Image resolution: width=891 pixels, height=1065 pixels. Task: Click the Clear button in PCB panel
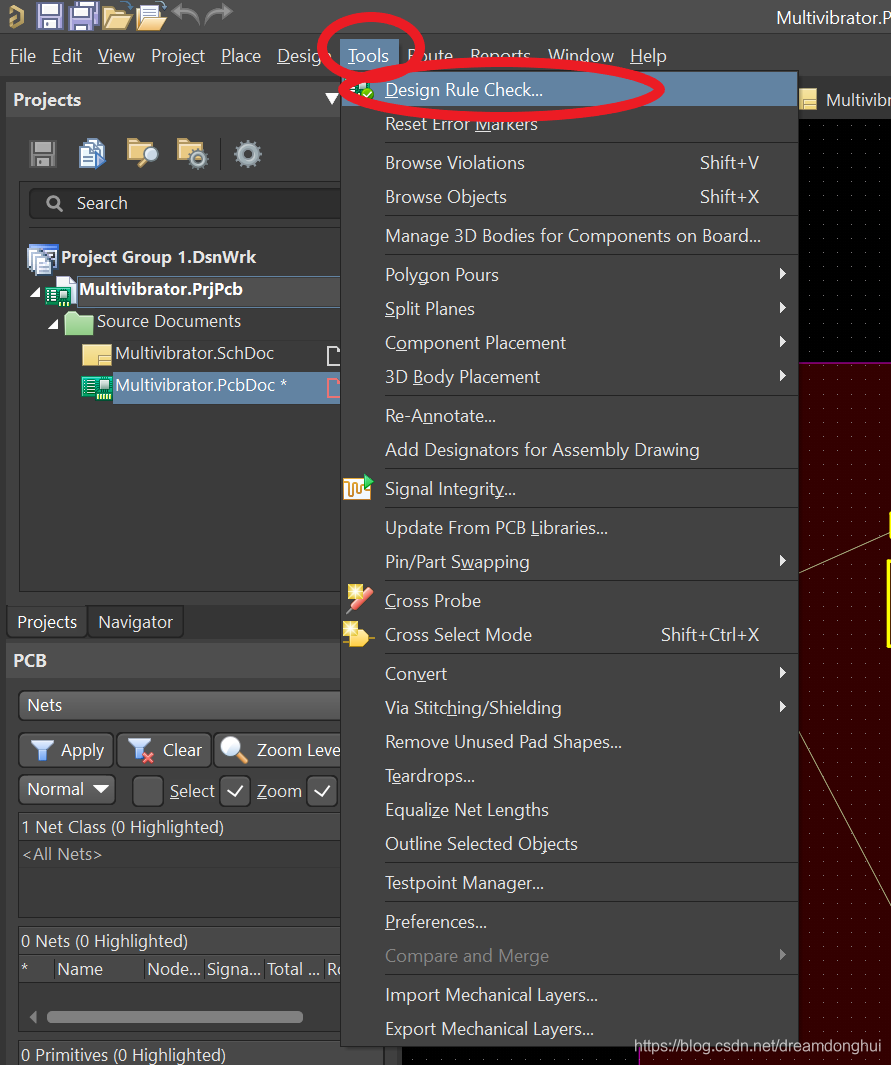tap(164, 750)
